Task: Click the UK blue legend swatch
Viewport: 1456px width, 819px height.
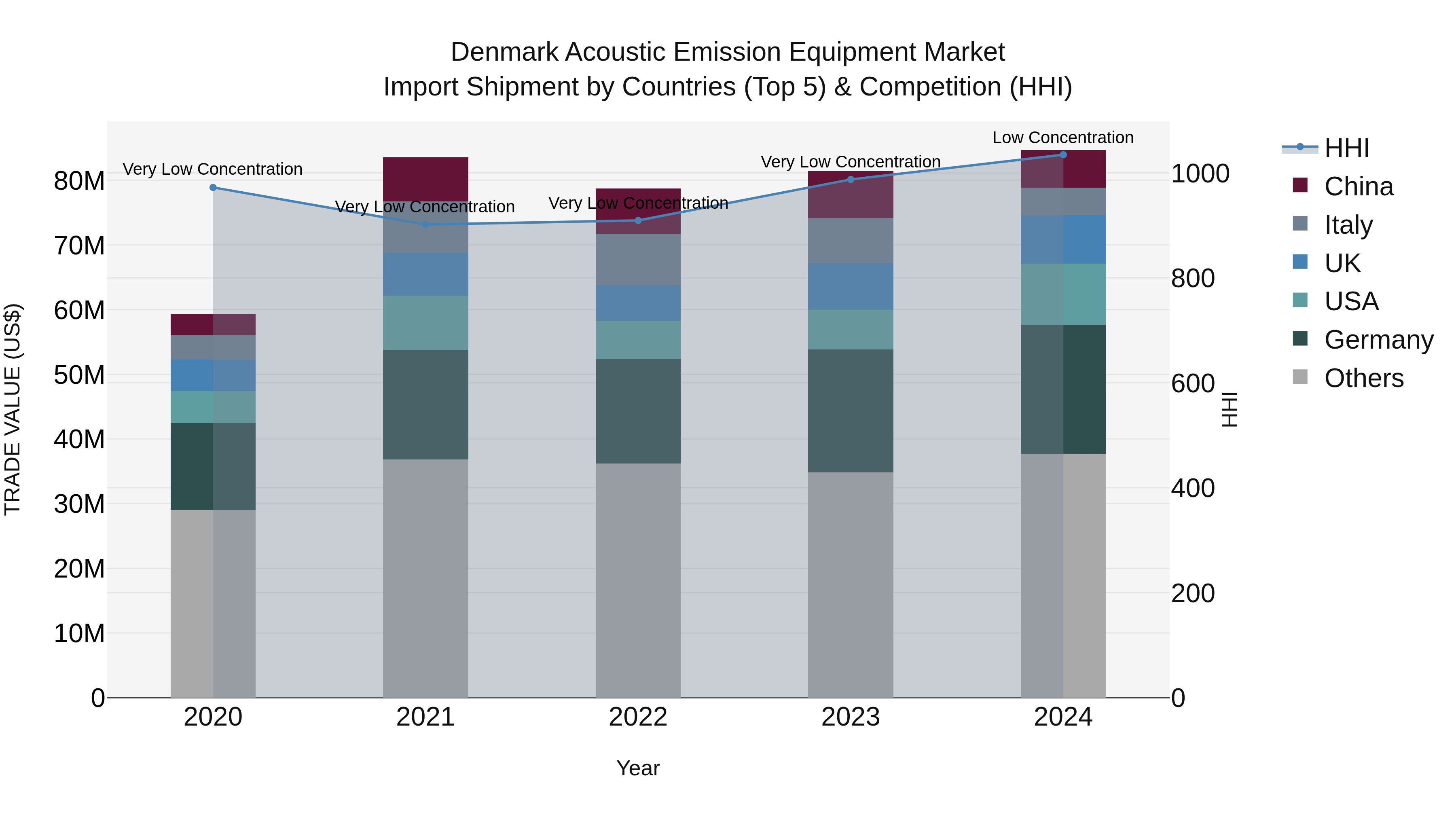Action: [x=1300, y=262]
